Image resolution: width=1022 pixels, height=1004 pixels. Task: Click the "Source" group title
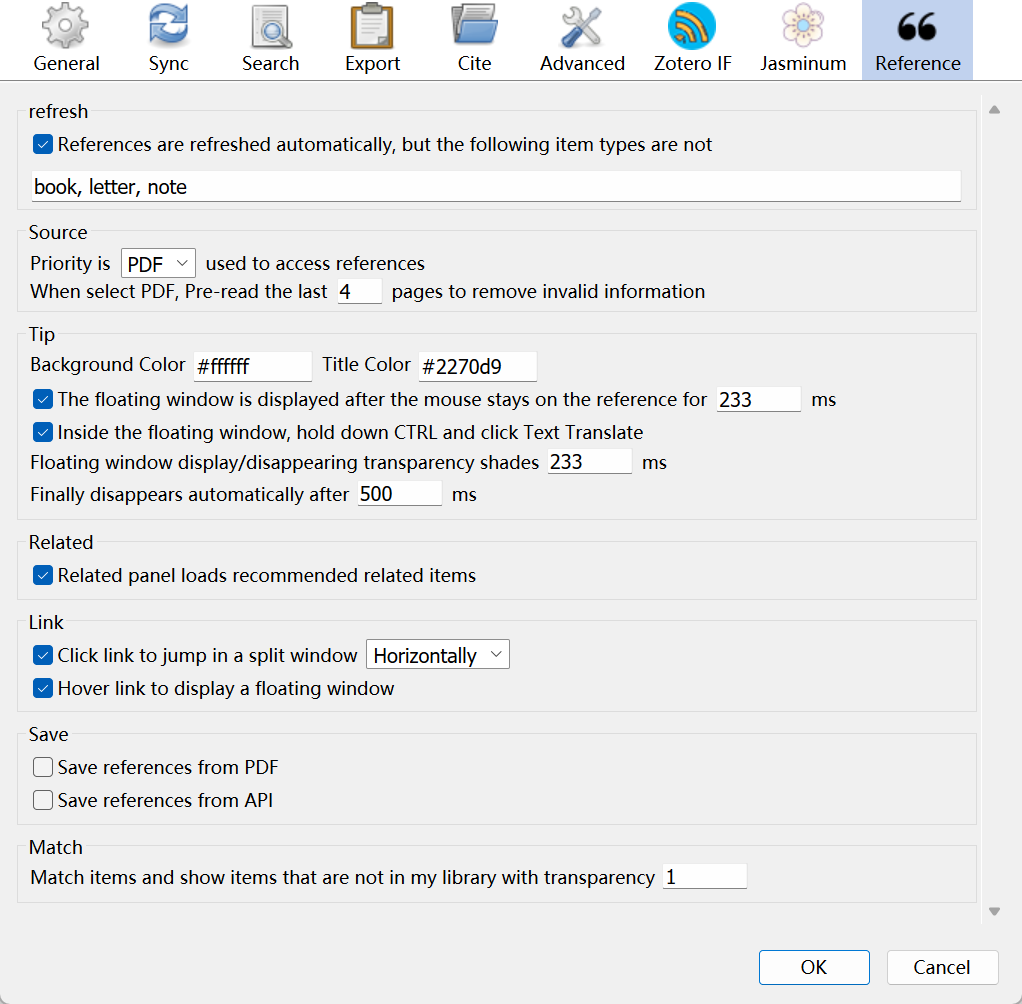tap(58, 233)
